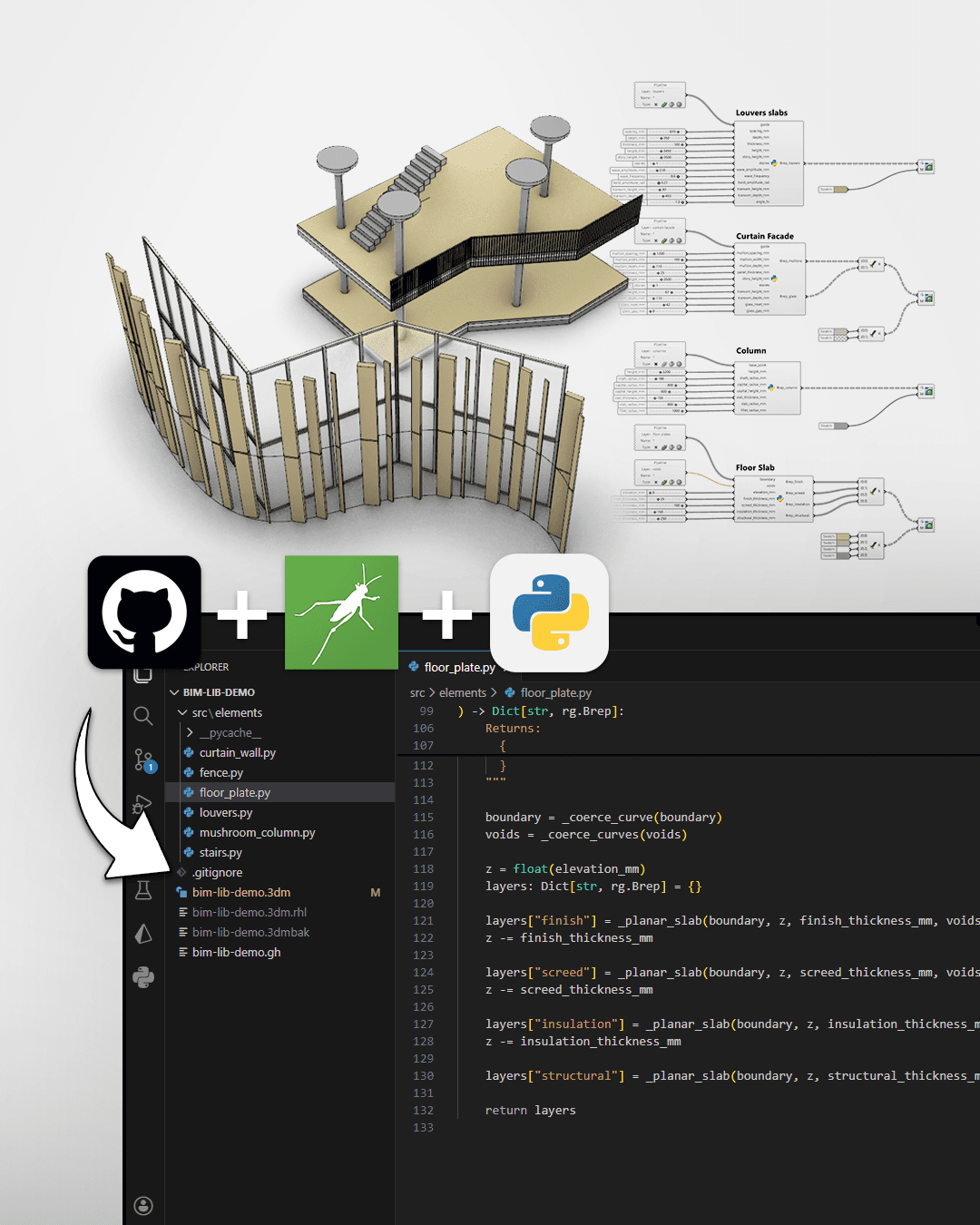Select the preview component fed by Curtain Facade
This screenshot has width=980, height=1225.
(x=926, y=298)
